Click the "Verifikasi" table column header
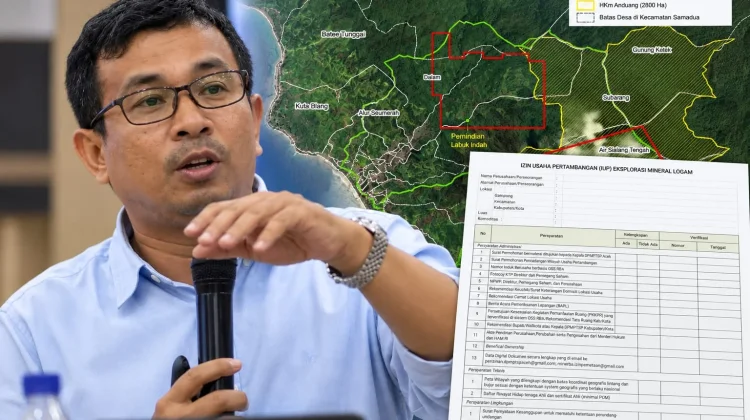Image resolution: width=750 pixels, height=420 pixels. pyautogui.click(x=699, y=237)
